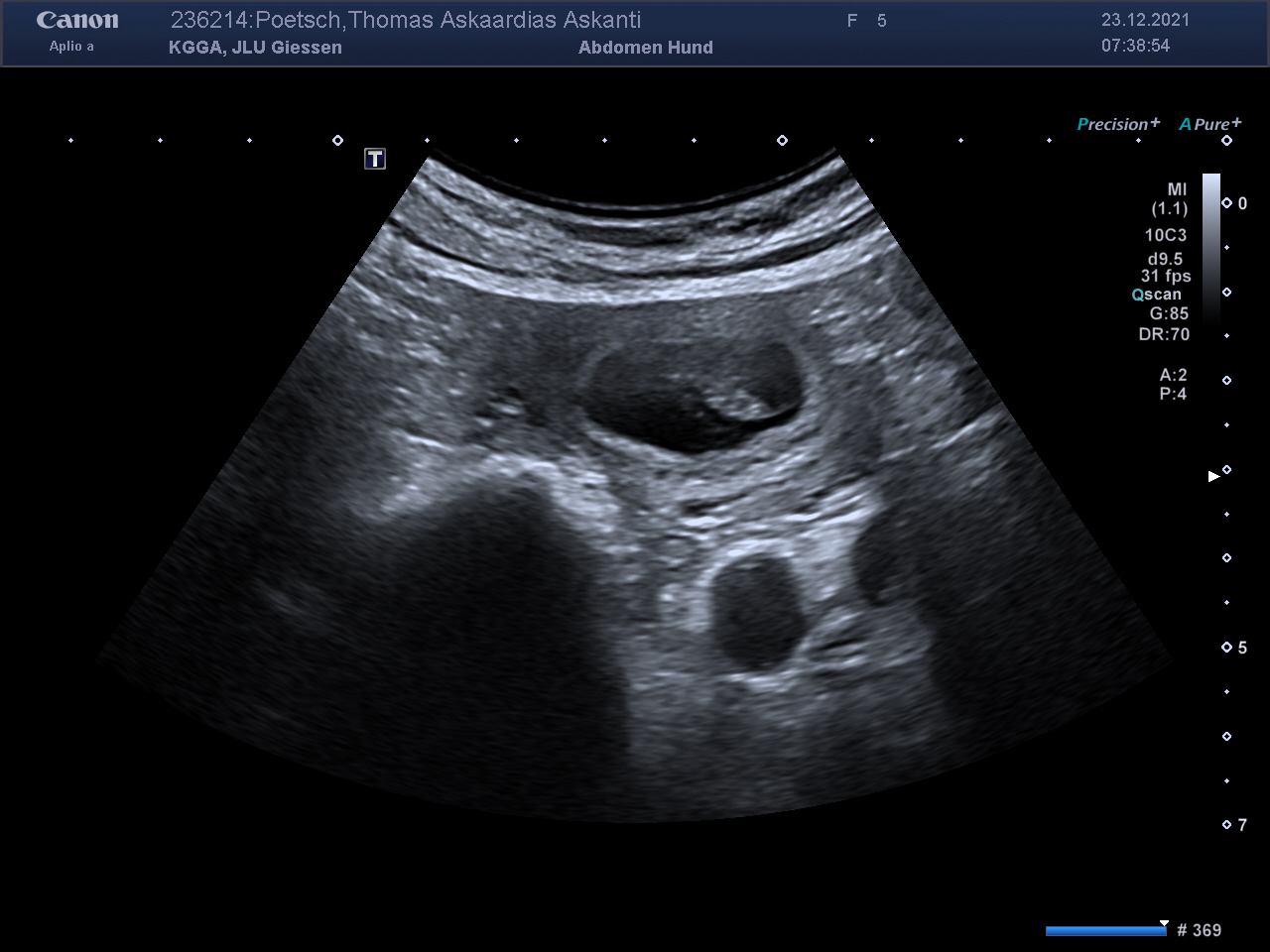Select the G:85 gain value

pyautogui.click(x=1169, y=313)
